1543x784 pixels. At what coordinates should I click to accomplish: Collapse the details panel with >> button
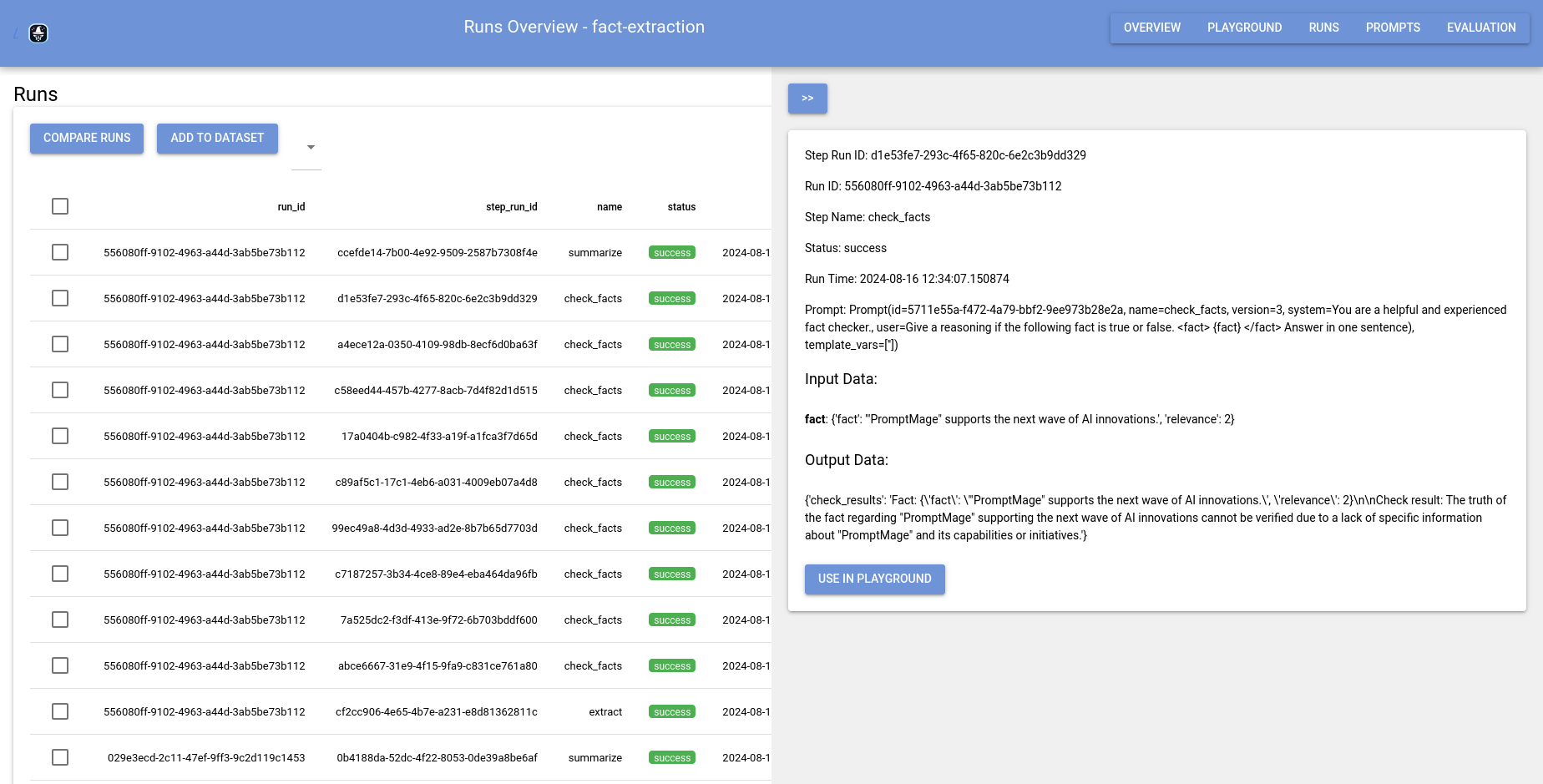tap(807, 99)
